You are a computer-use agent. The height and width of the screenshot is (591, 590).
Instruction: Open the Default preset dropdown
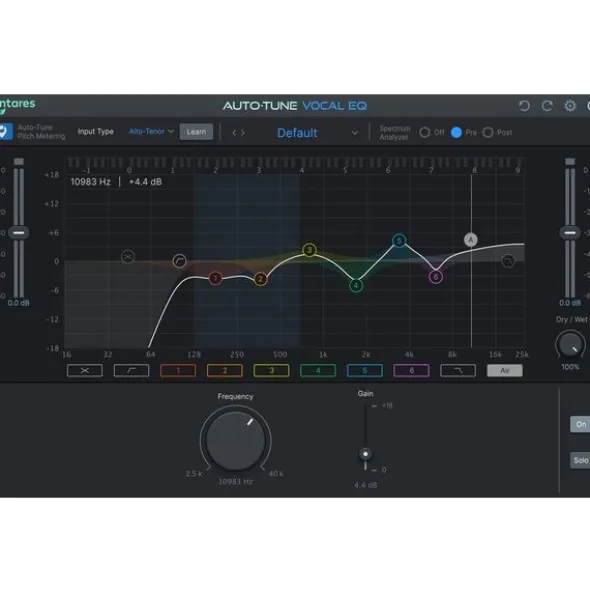297,133
